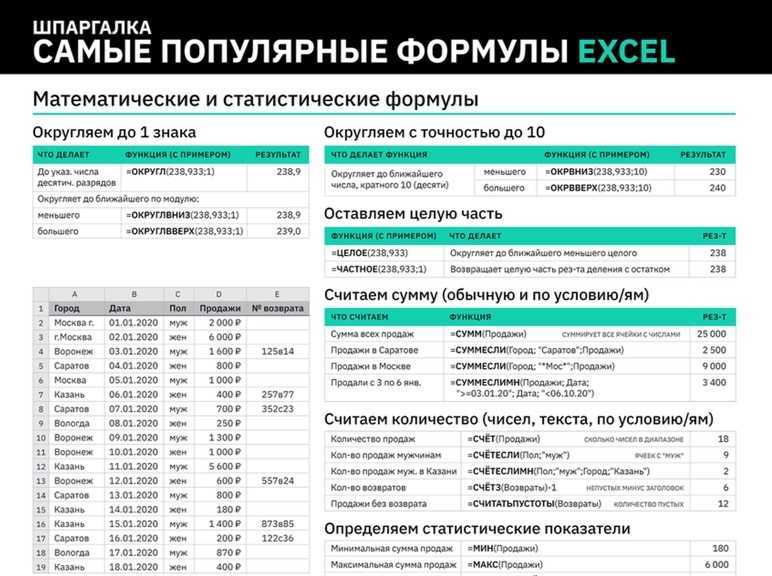Select column D header in spreadsheet
Screen dimensions: 772x576
pos(219,294)
